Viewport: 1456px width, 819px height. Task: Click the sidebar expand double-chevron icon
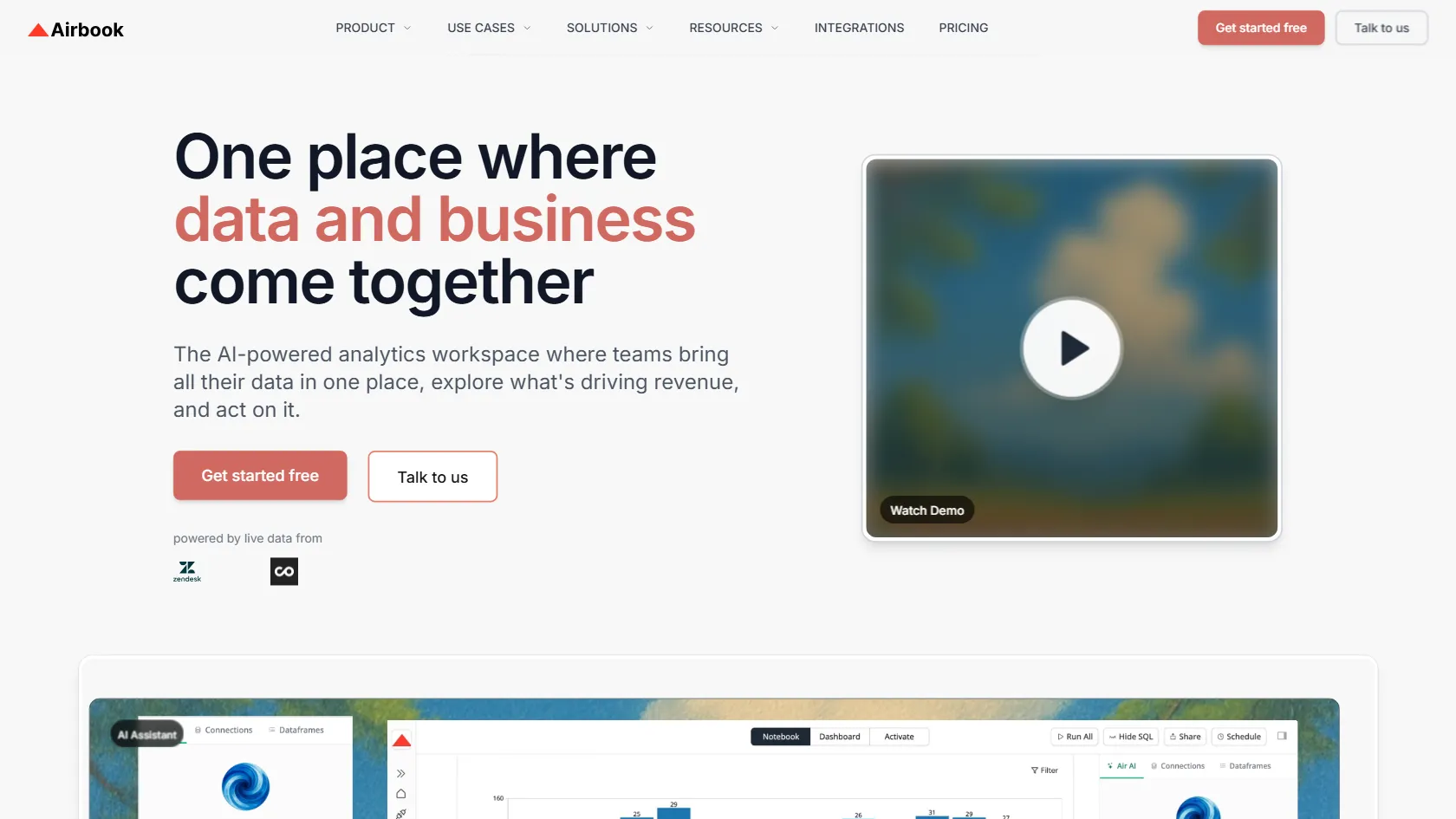(401, 773)
